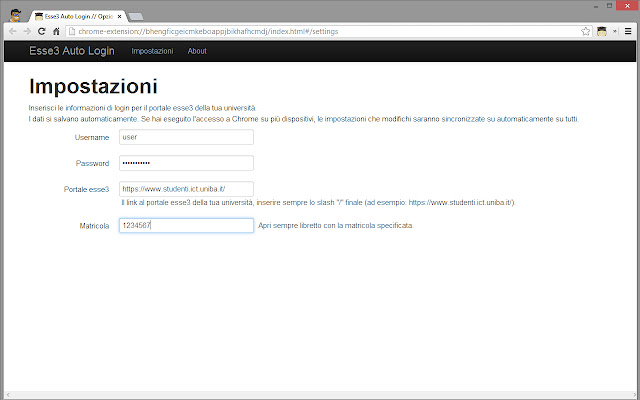Image resolution: width=640 pixels, height=400 pixels.
Task: Click the Username label
Action: 92,138
